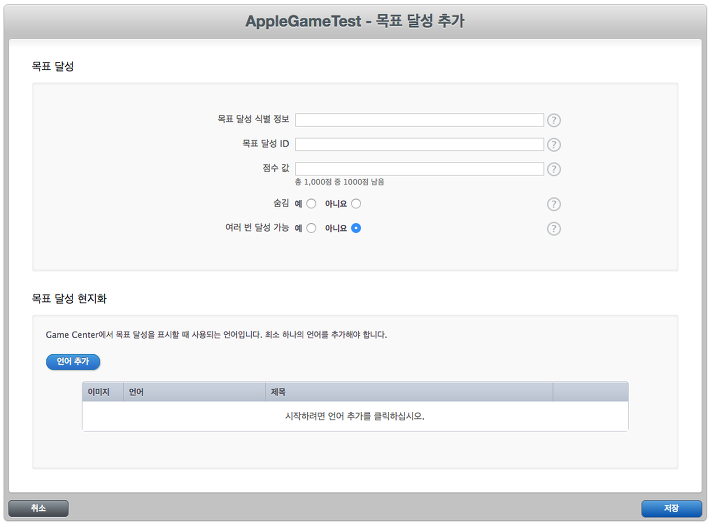Click the 목표 달성 현지화 section heading
Viewport: 710px width, 526px height.
(x=69, y=298)
